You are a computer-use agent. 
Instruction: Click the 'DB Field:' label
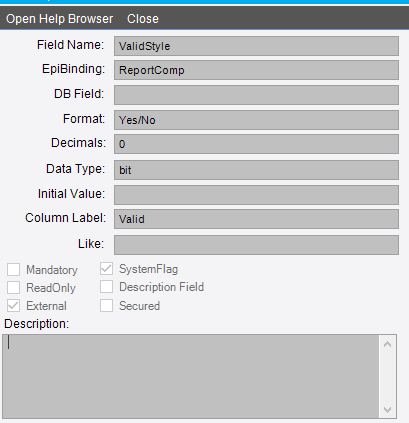point(79,94)
